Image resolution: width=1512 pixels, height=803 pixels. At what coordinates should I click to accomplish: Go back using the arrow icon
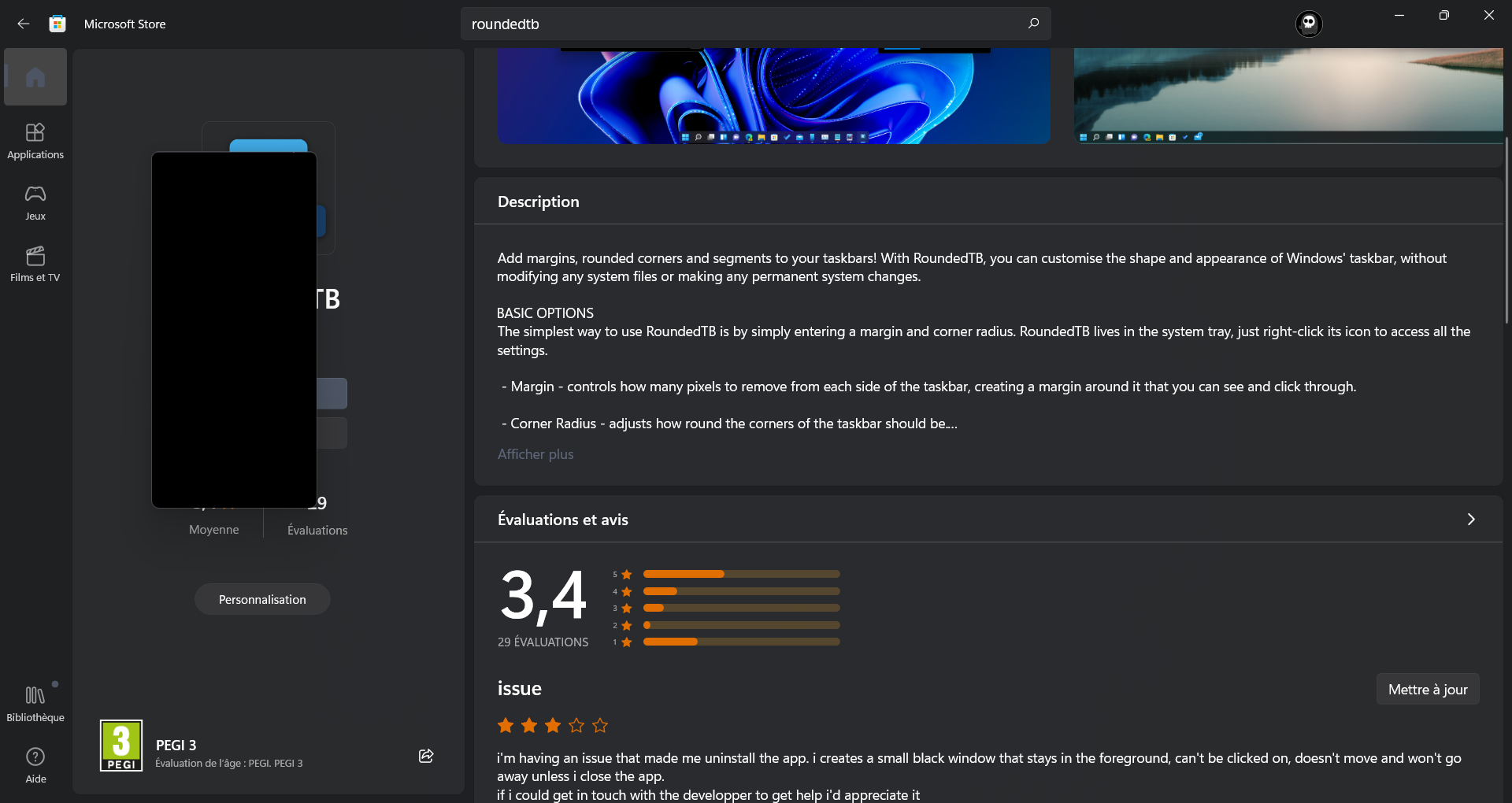[x=23, y=24]
